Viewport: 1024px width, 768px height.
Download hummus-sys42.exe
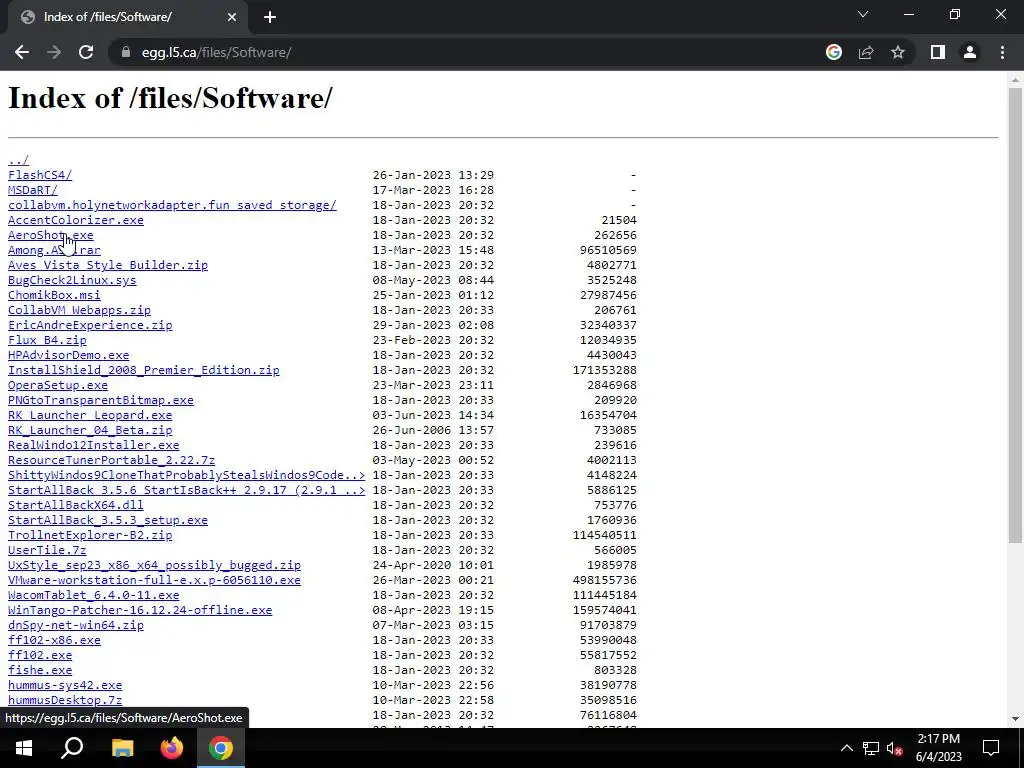pos(65,686)
